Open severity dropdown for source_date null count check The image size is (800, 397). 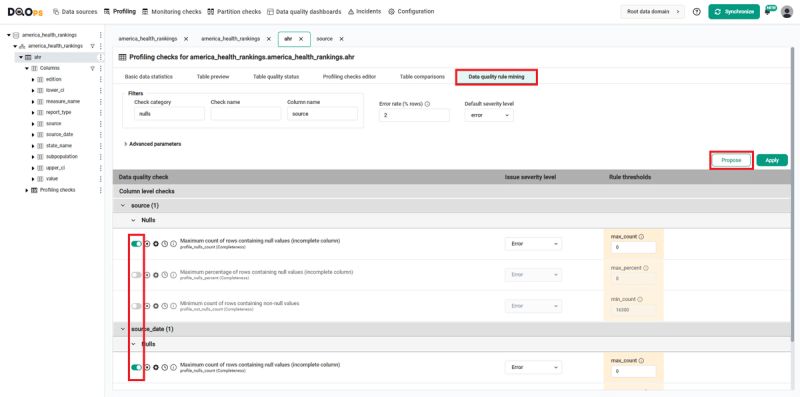(533, 367)
